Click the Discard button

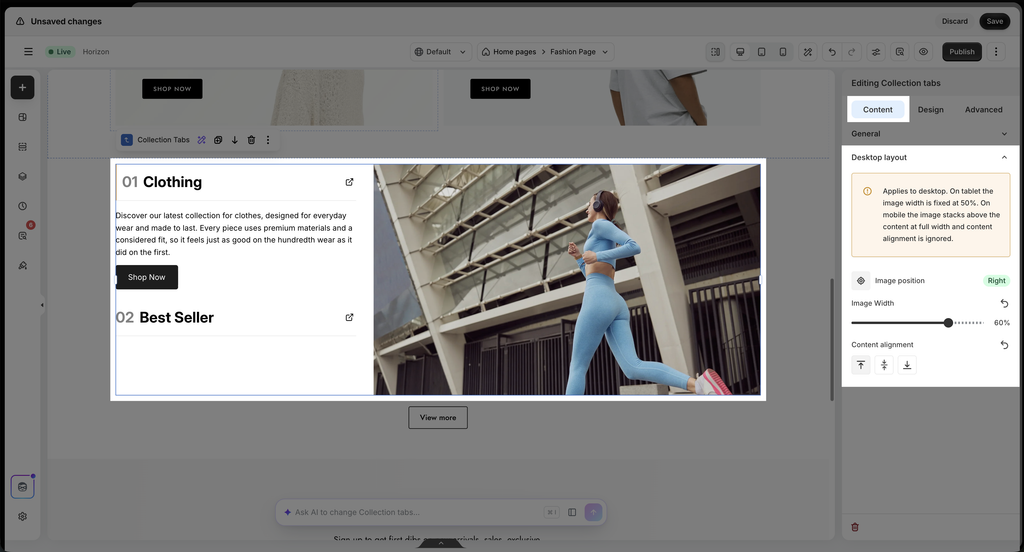point(955,22)
